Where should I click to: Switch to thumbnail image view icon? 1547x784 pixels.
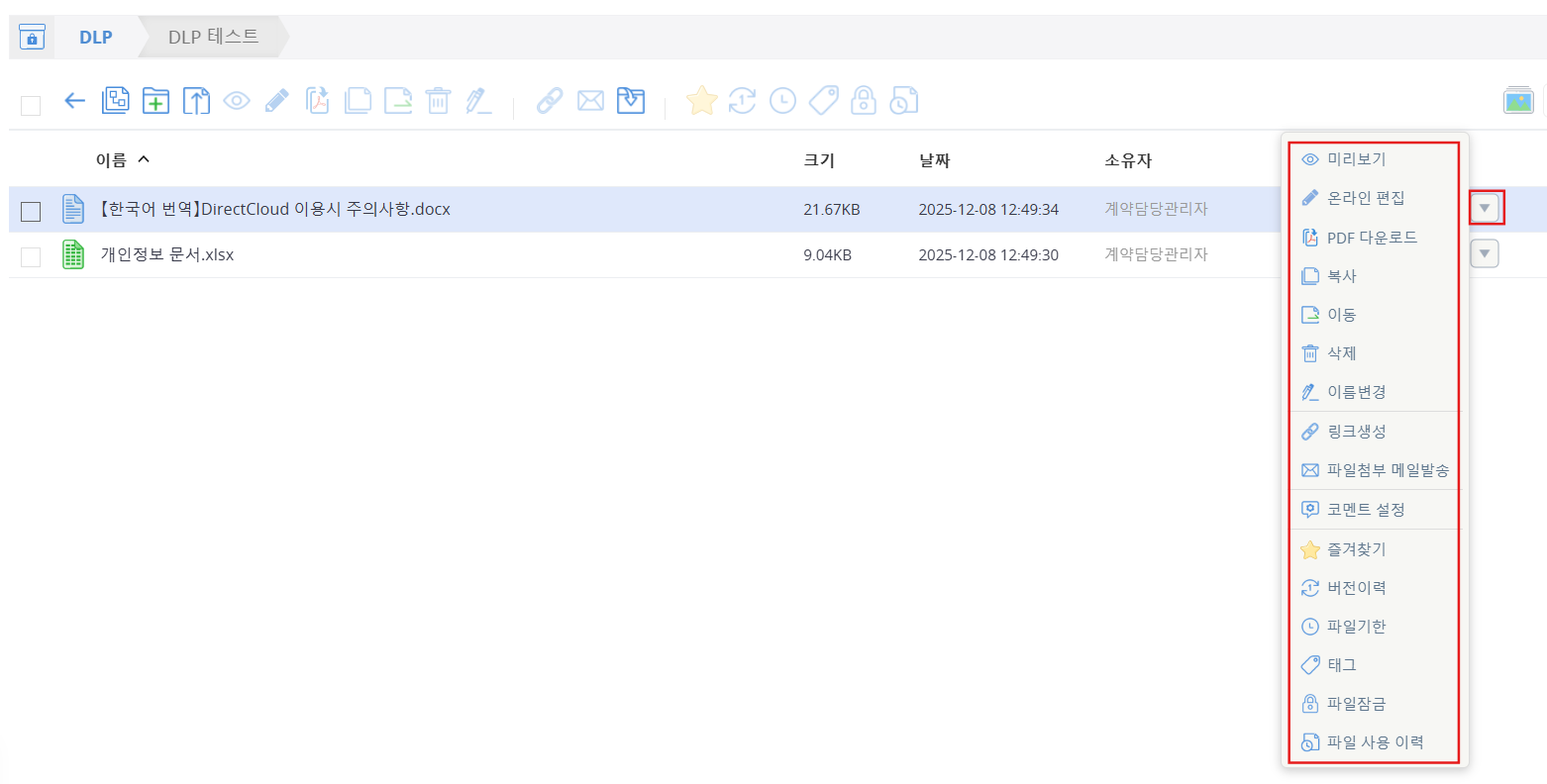1518,100
